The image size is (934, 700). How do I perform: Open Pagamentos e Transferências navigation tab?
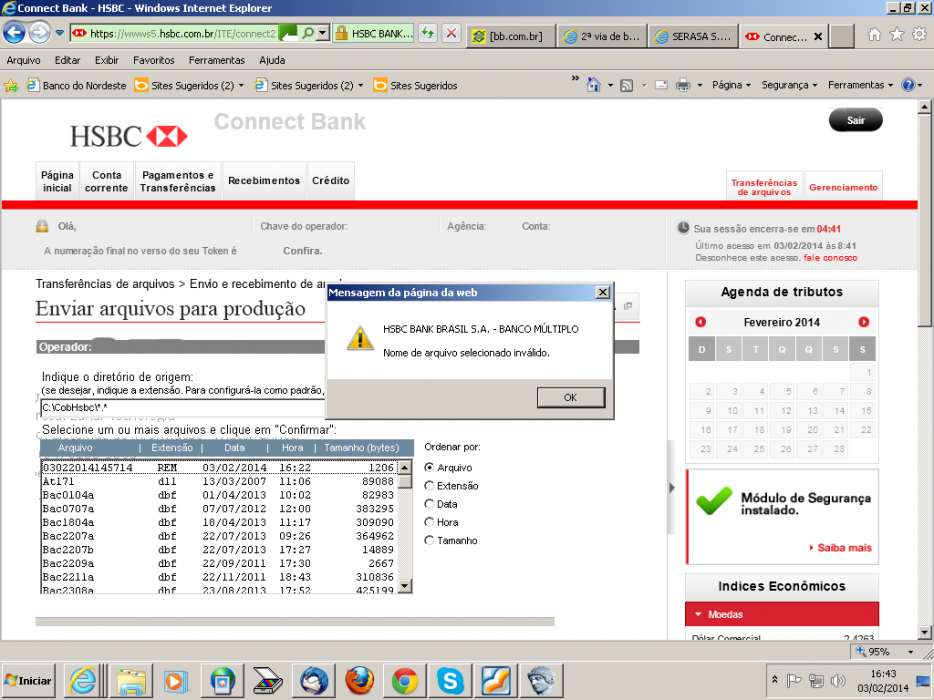[x=178, y=181]
